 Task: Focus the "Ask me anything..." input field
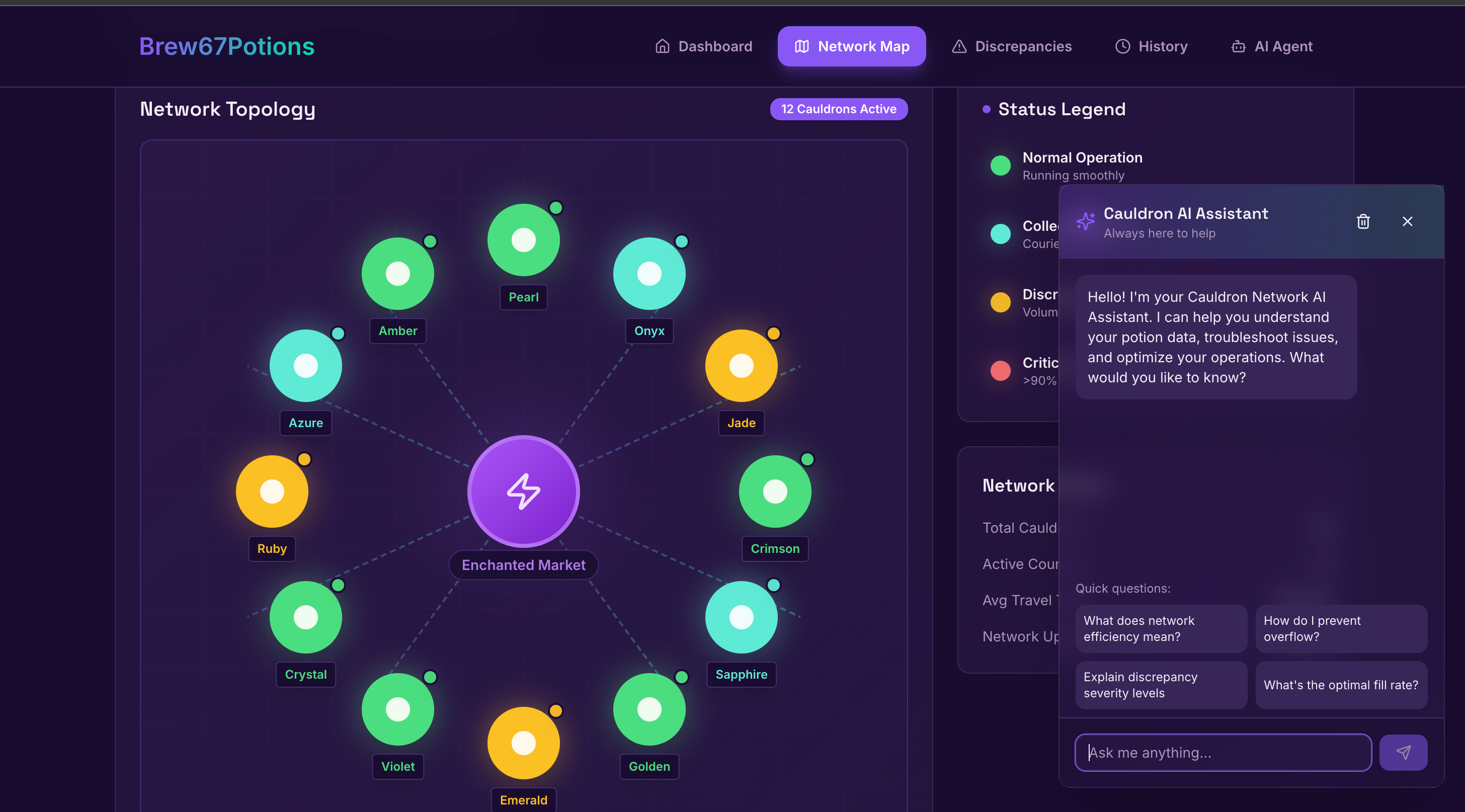click(1223, 752)
